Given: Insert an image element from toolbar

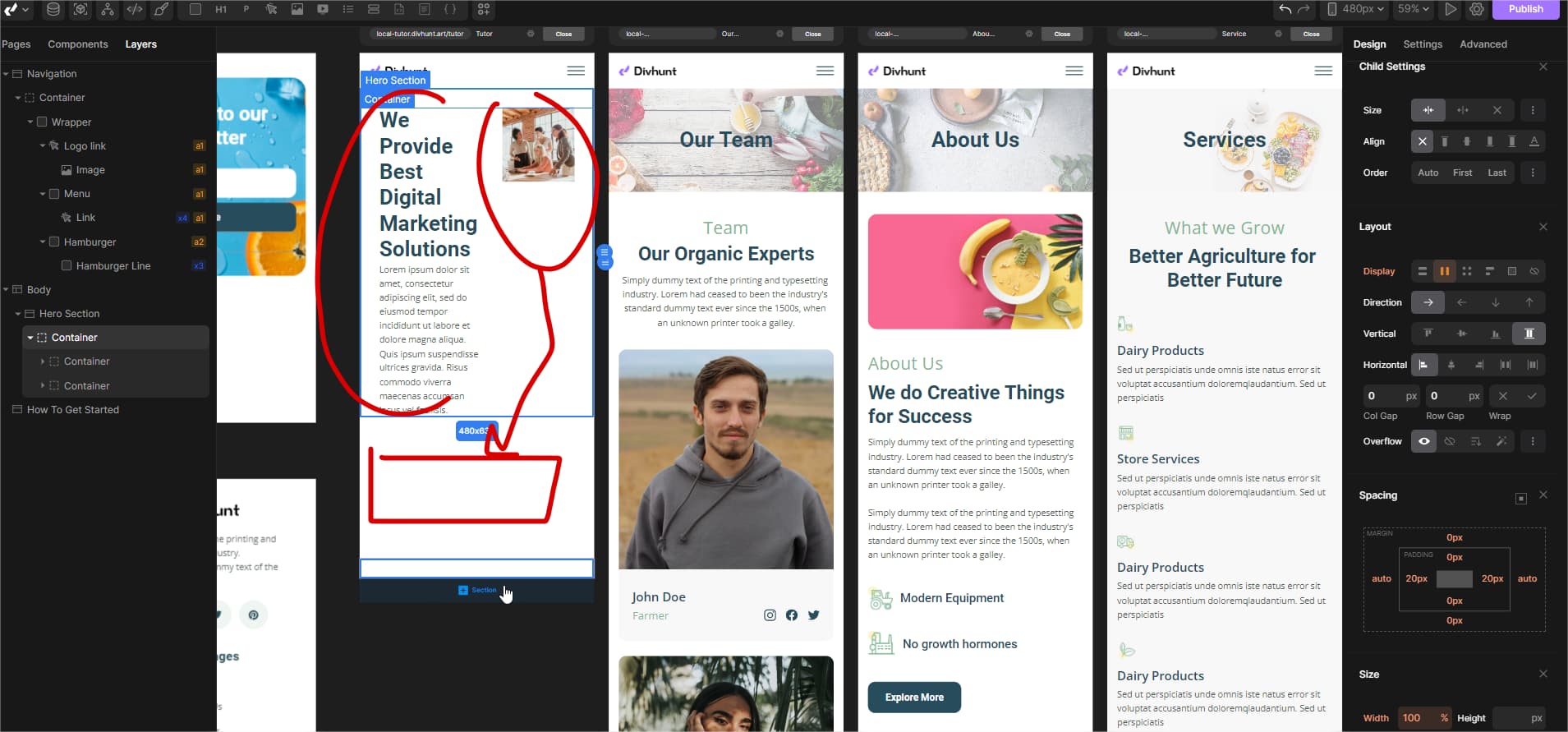Looking at the screenshot, I should [297, 9].
